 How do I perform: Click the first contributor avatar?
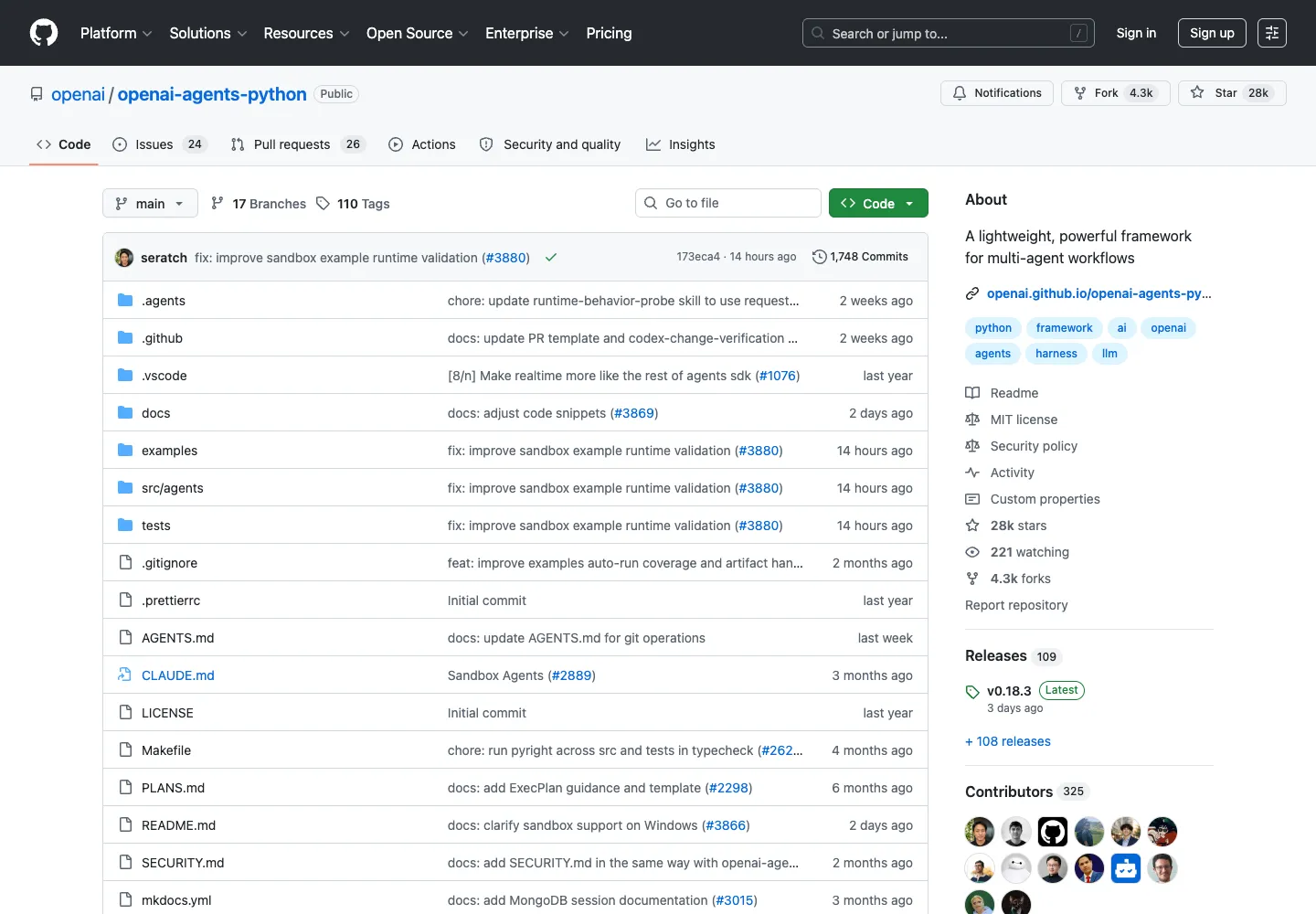[x=980, y=832]
